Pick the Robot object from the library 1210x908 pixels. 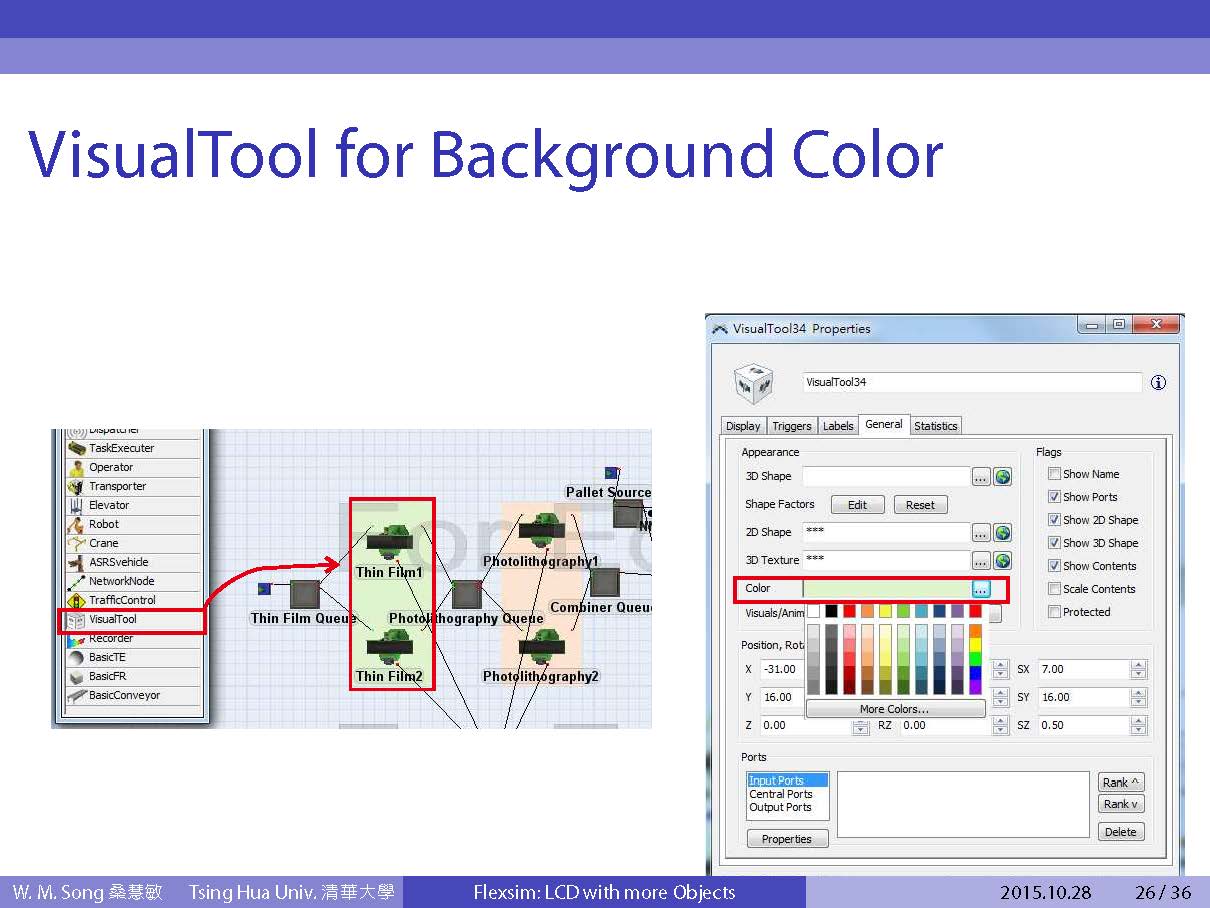76,524
